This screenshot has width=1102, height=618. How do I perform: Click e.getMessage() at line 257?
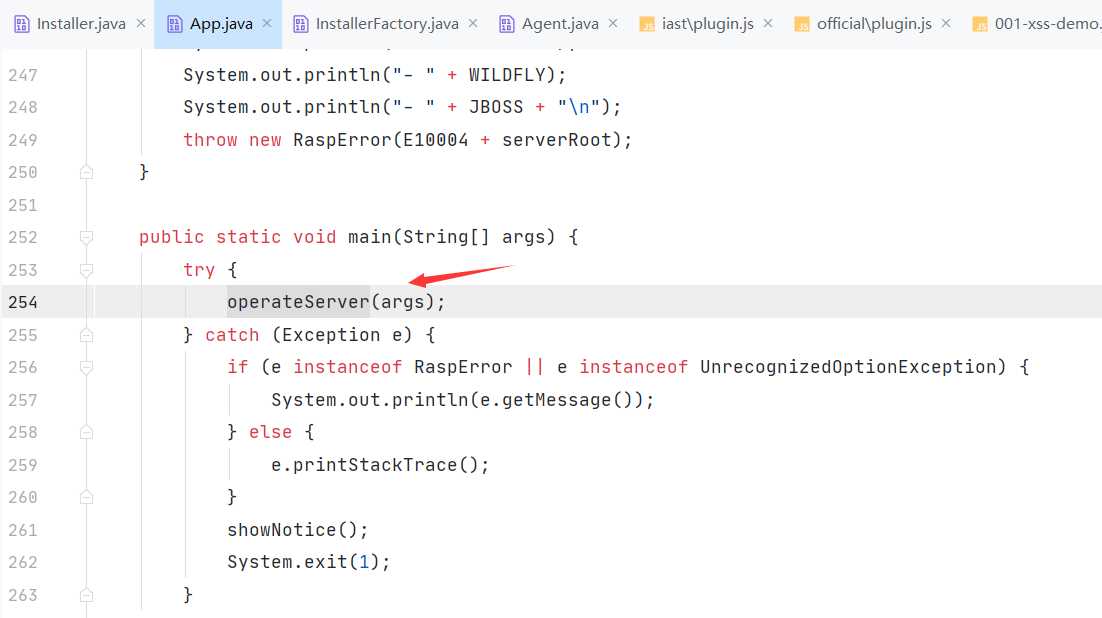[556, 400]
